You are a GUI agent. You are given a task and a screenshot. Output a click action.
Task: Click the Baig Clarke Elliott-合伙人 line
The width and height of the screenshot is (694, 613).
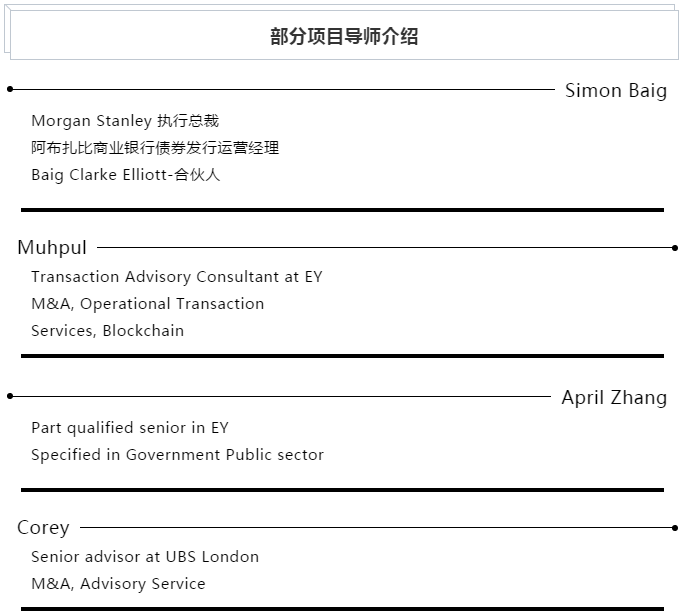click(x=125, y=175)
